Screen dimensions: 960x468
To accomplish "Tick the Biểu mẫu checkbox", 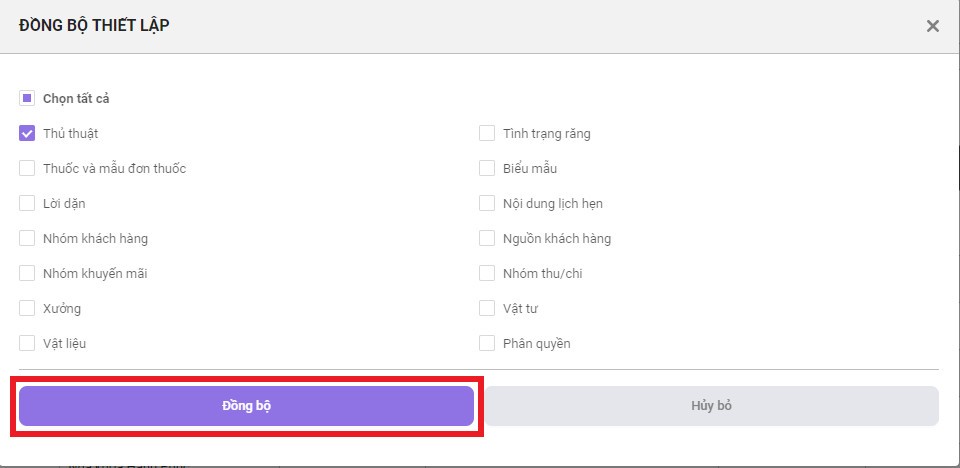I will pos(487,168).
